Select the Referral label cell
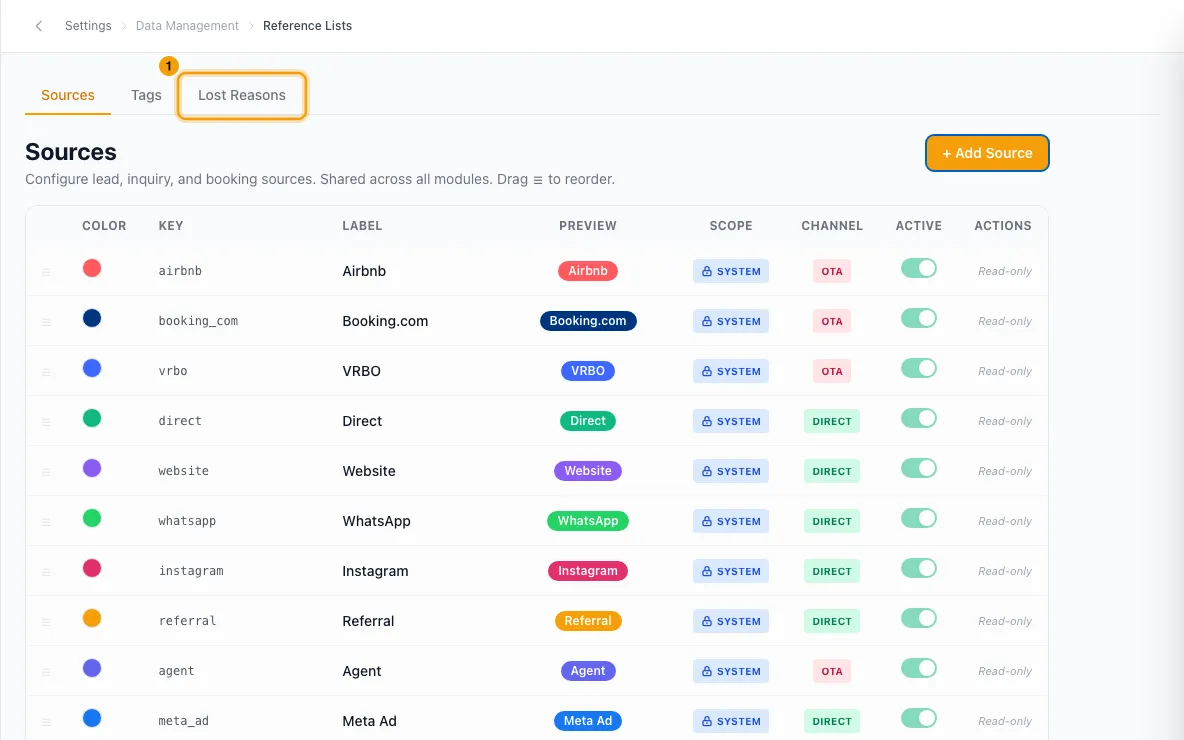 click(x=368, y=621)
